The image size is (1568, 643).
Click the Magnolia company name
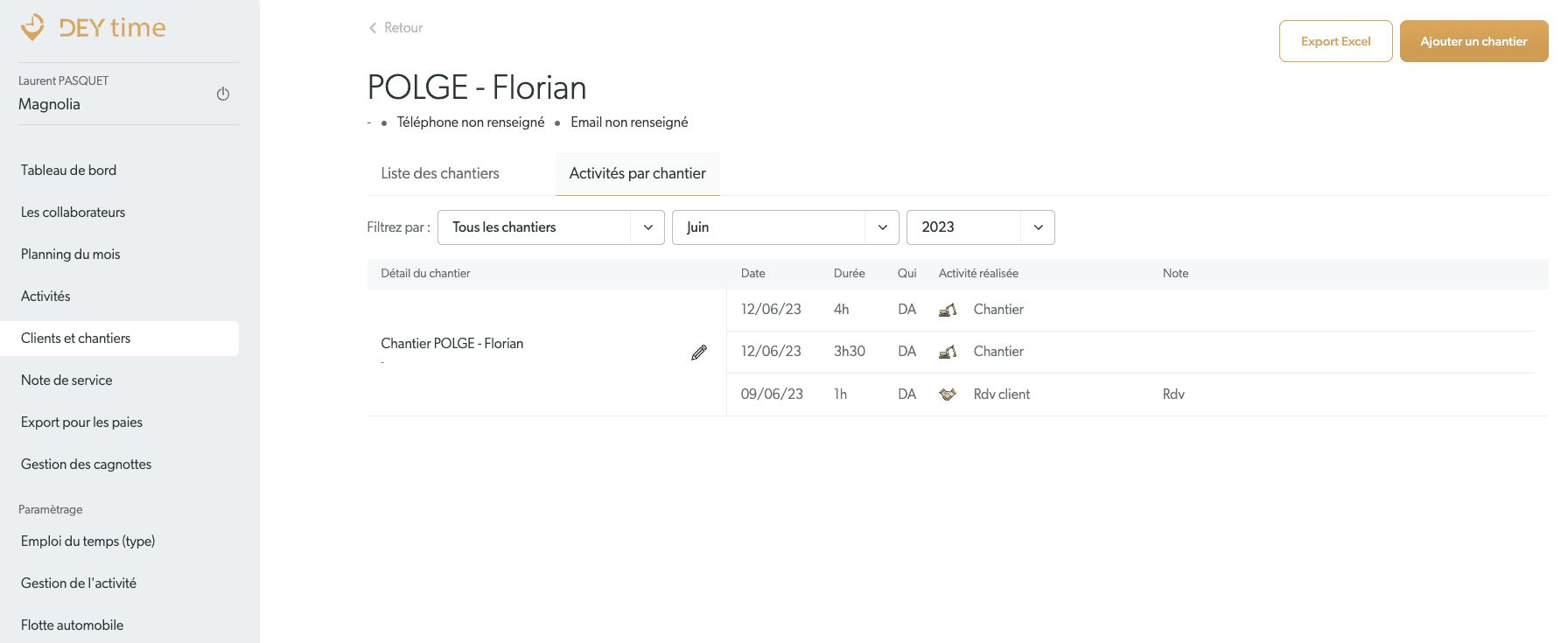pos(49,104)
